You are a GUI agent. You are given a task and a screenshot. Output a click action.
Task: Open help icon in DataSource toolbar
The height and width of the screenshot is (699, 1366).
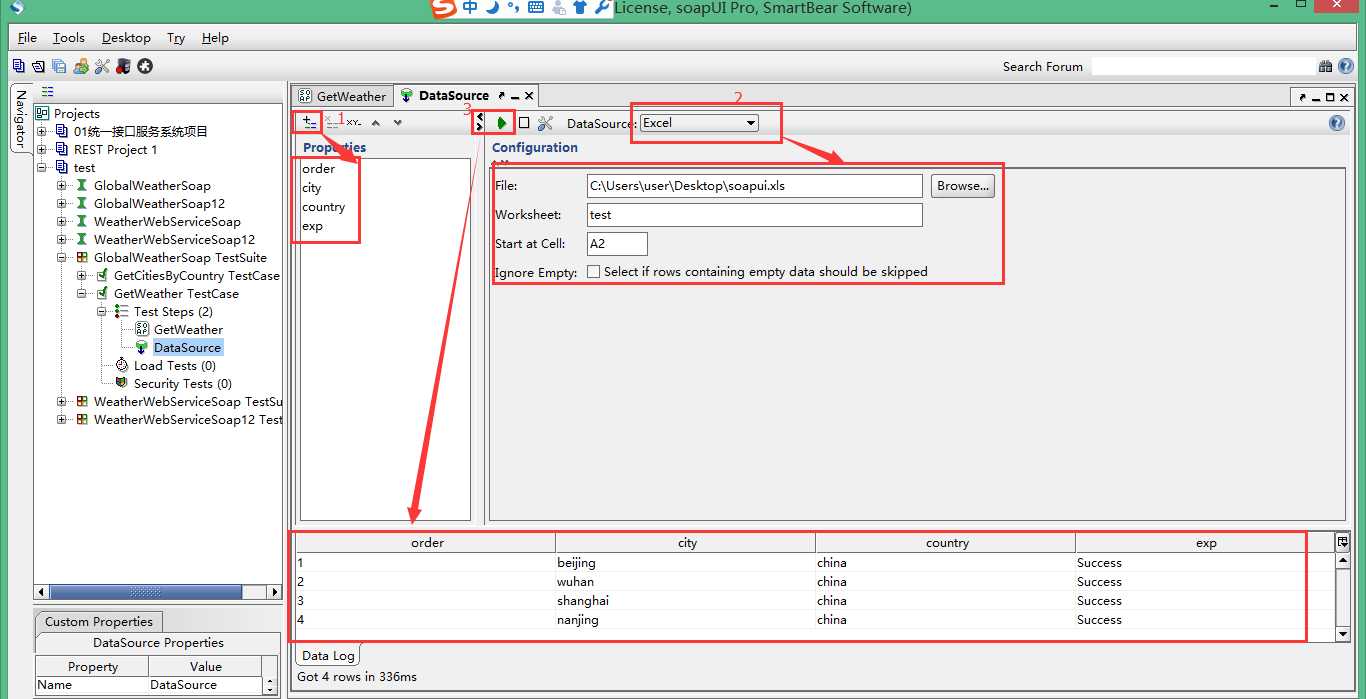pos(1337,123)
